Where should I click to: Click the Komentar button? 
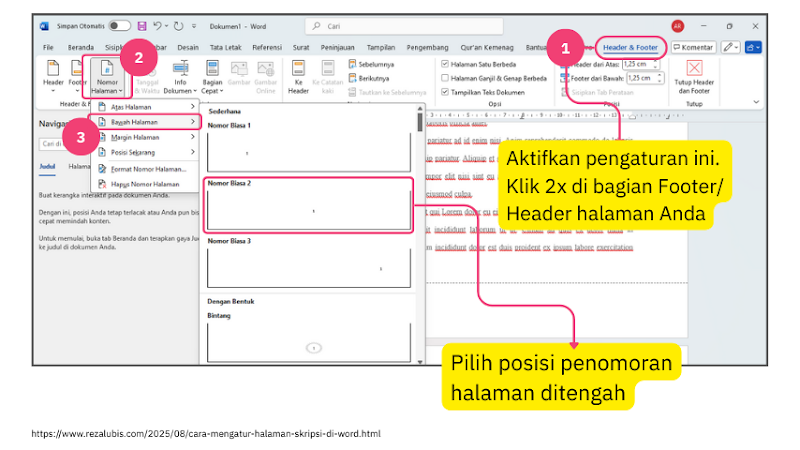coord(693,47)
